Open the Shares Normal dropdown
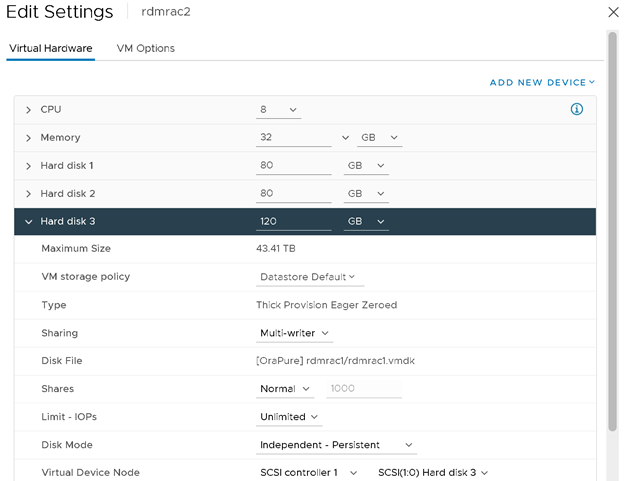Screen dimensions: 624x481 point(286,389)
